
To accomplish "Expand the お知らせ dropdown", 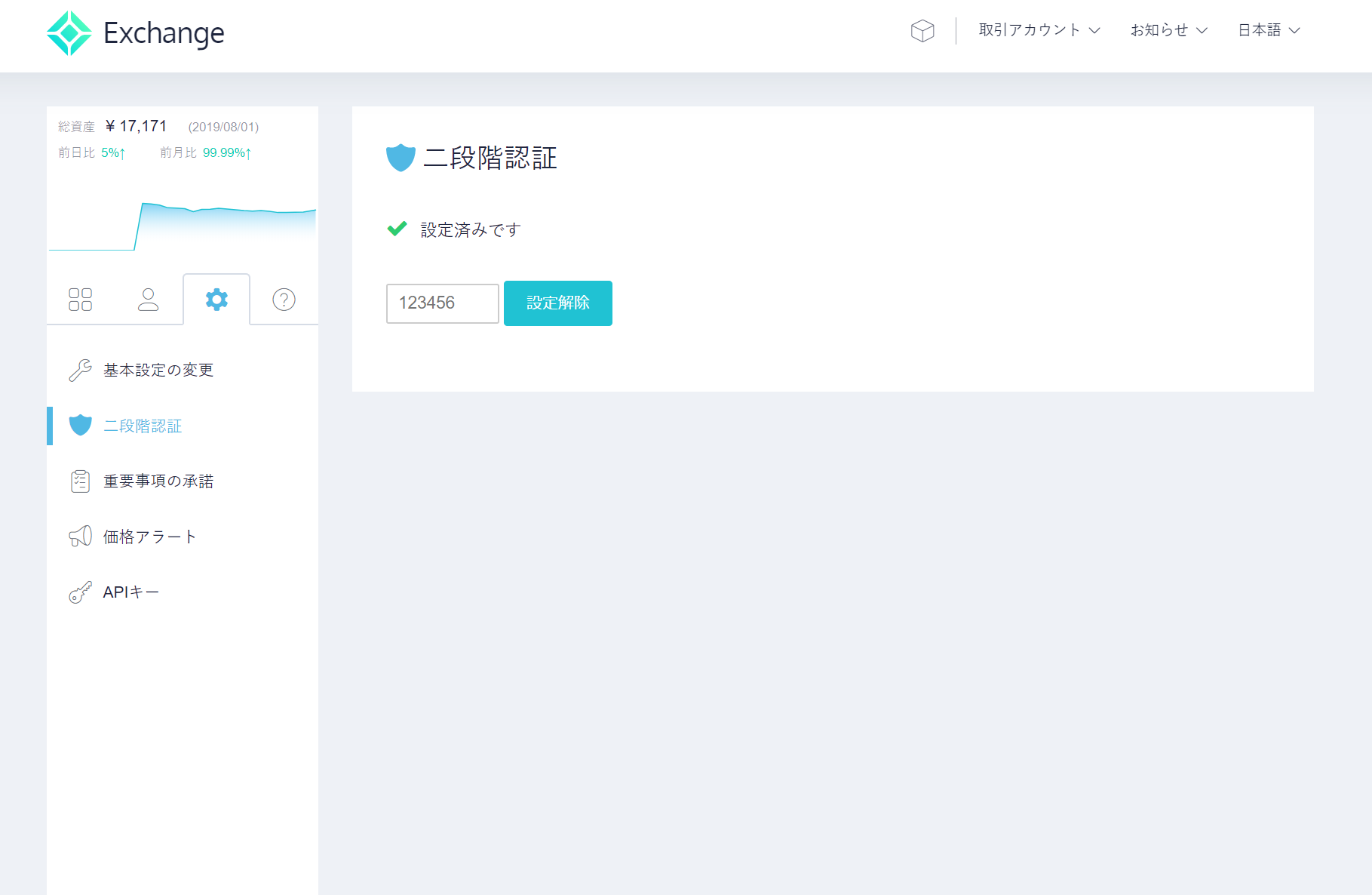I will click(1165, 29).
